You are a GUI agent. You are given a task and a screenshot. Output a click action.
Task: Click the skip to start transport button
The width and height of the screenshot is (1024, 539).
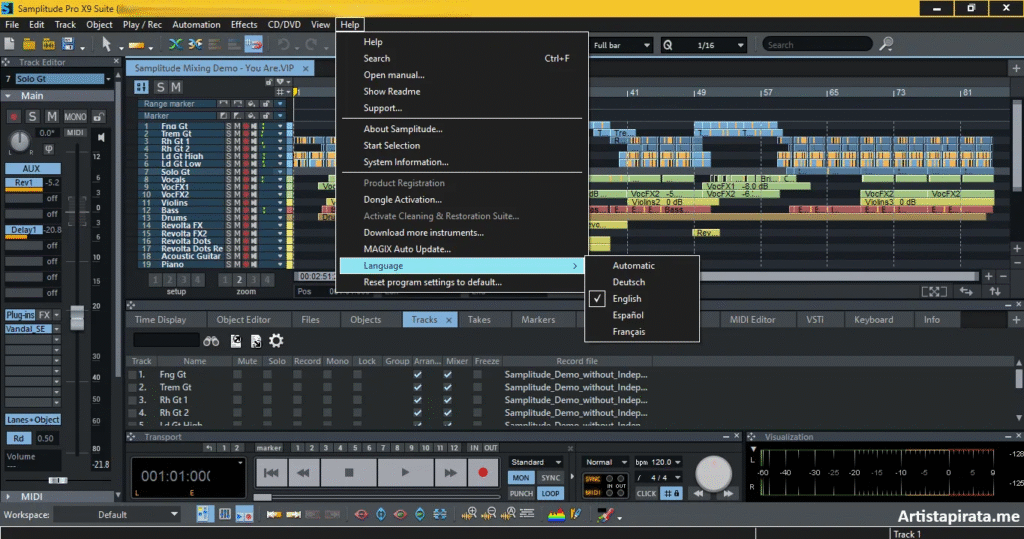click(271, 472)
